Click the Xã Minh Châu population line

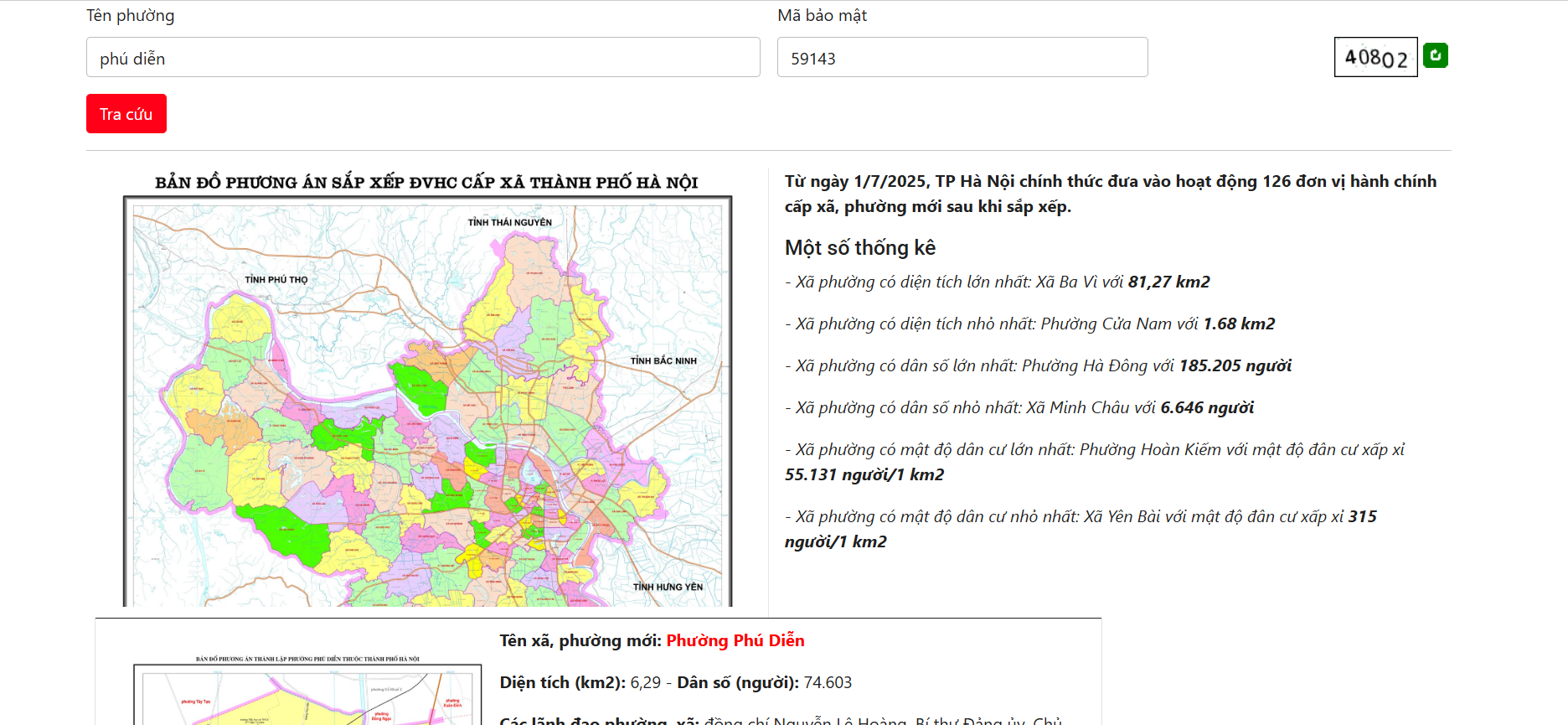click(x=1019, y=408)
